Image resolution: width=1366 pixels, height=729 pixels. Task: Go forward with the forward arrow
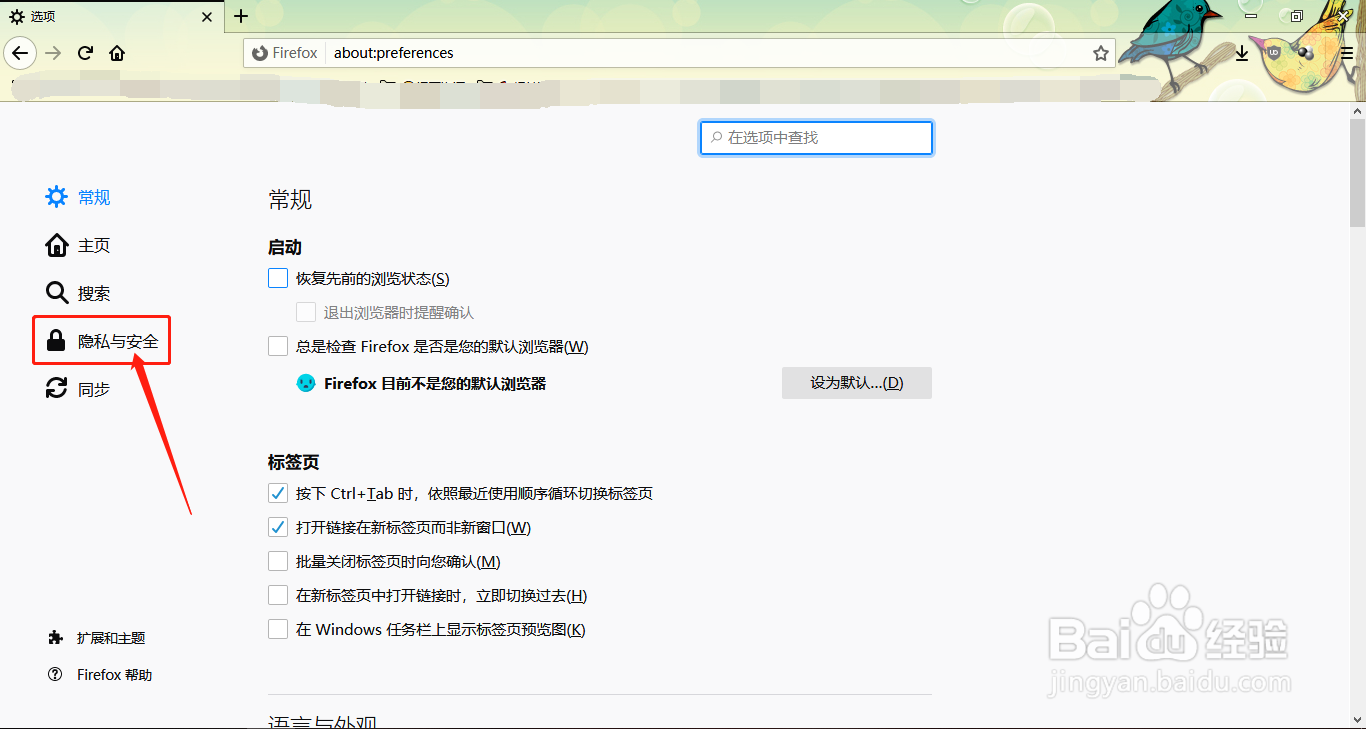[x=53, y=53]
